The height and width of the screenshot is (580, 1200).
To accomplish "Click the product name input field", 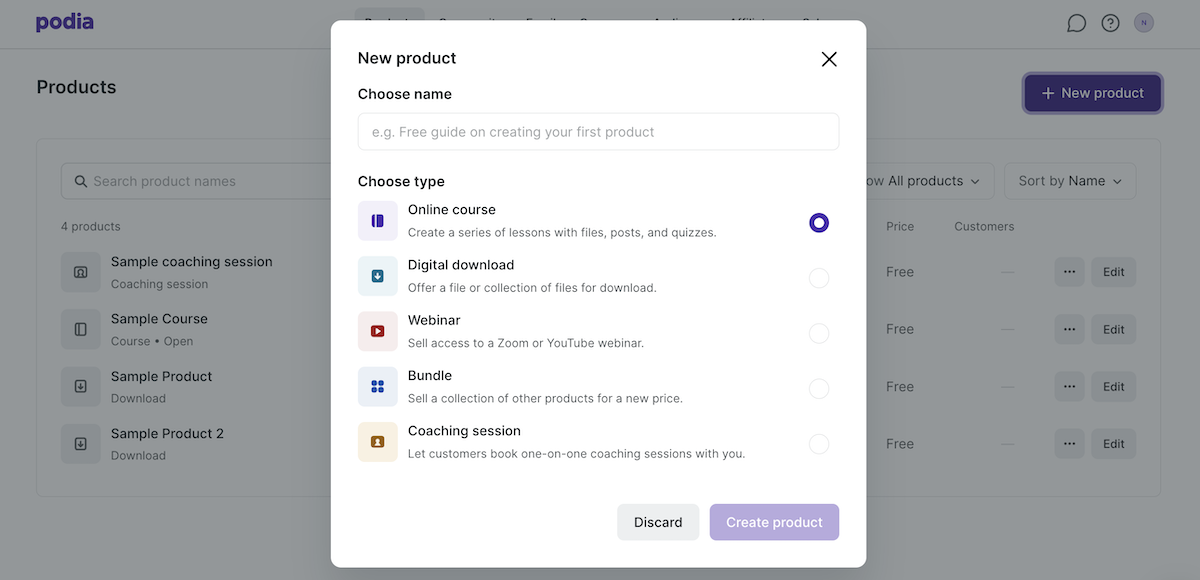I will (598, 132).
